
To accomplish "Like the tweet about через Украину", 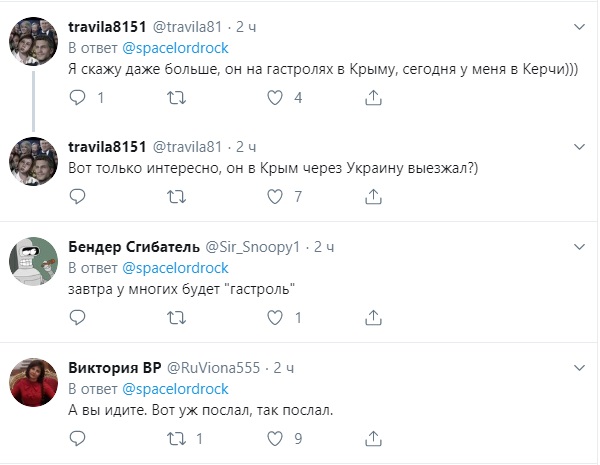I will pyautogui.click(x=275, y=197).
